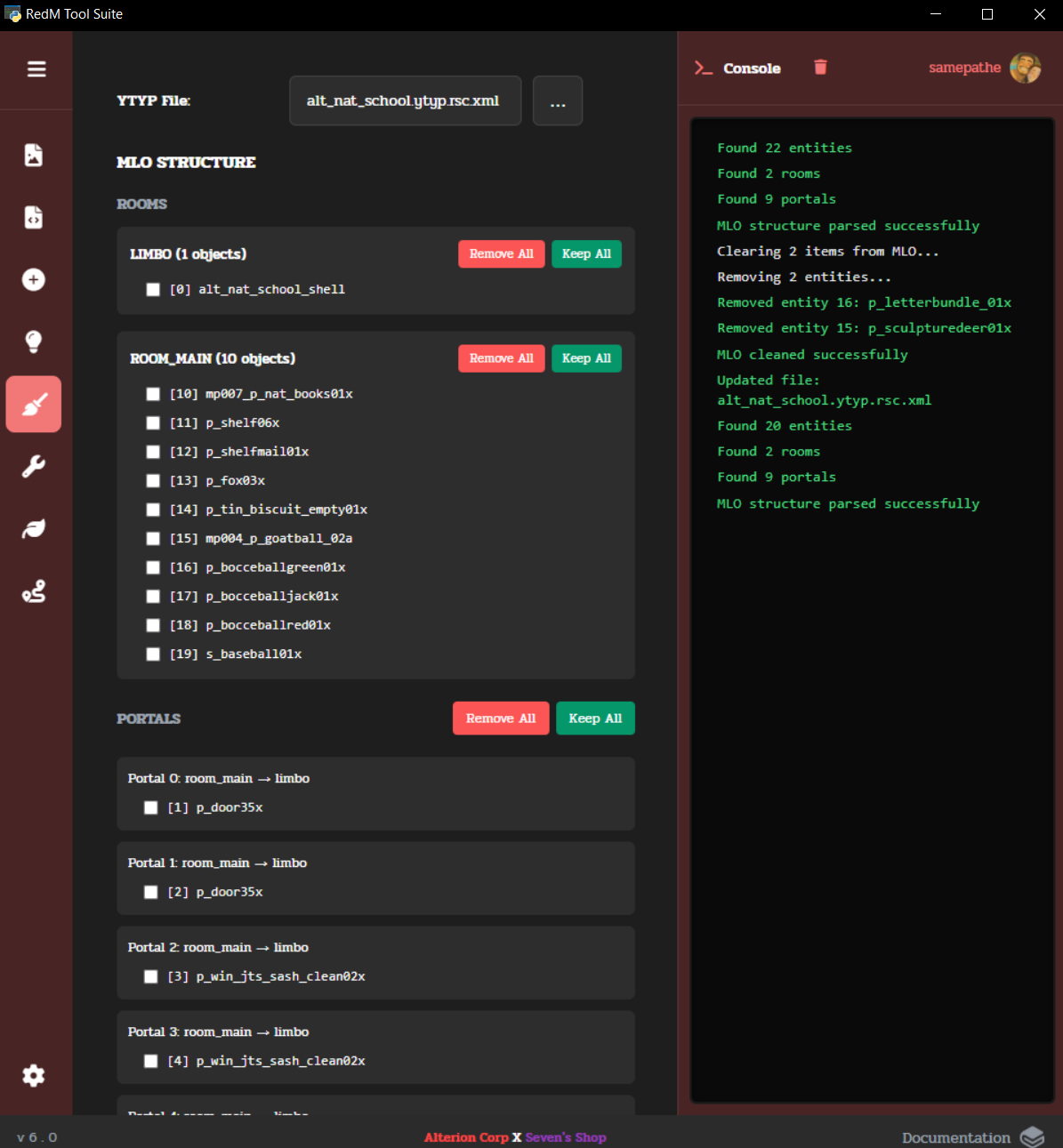Viewport: 1063px width, 1148px height.
Task: Toggle the s_baseball01x checkbox
Action: pyautogui.click(x=153, y=654)
